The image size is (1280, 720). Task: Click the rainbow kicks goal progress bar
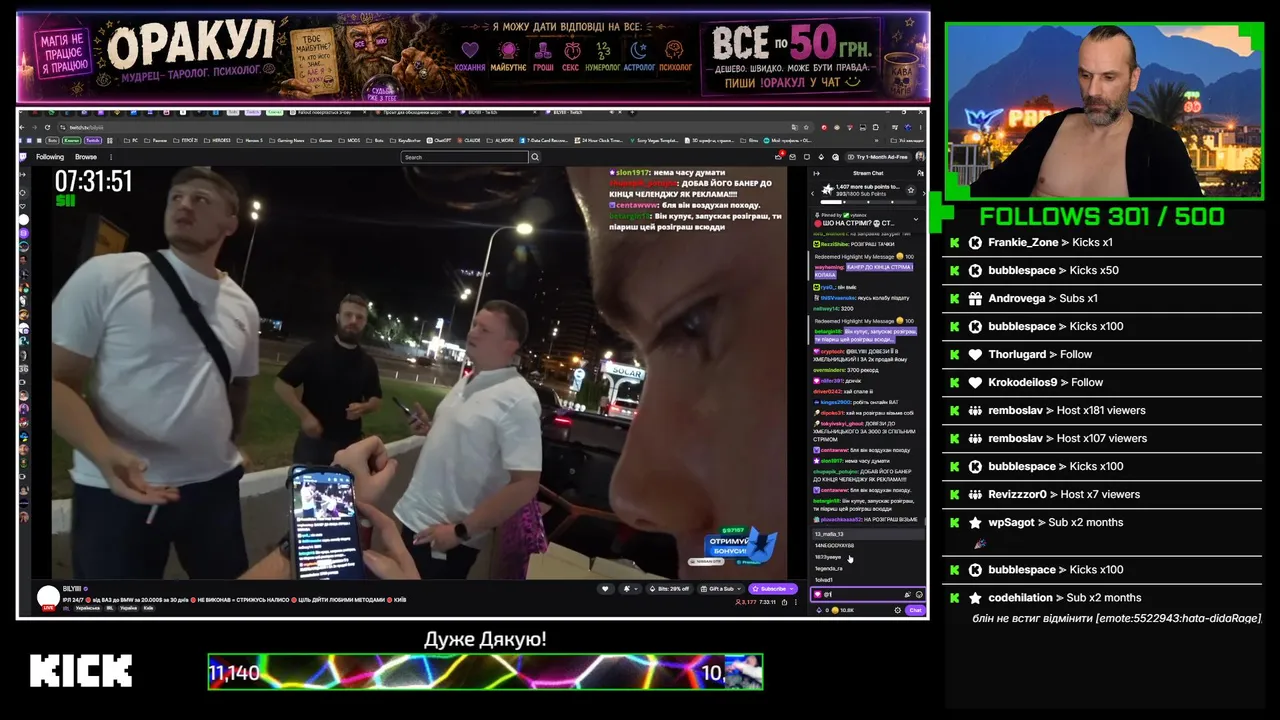[485, 672]
